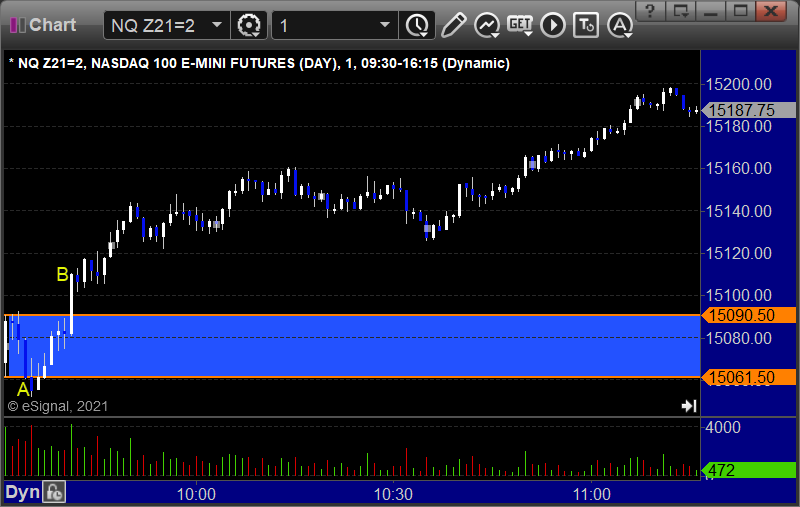Select the pencil drawing tools icon

click(453, 25)
